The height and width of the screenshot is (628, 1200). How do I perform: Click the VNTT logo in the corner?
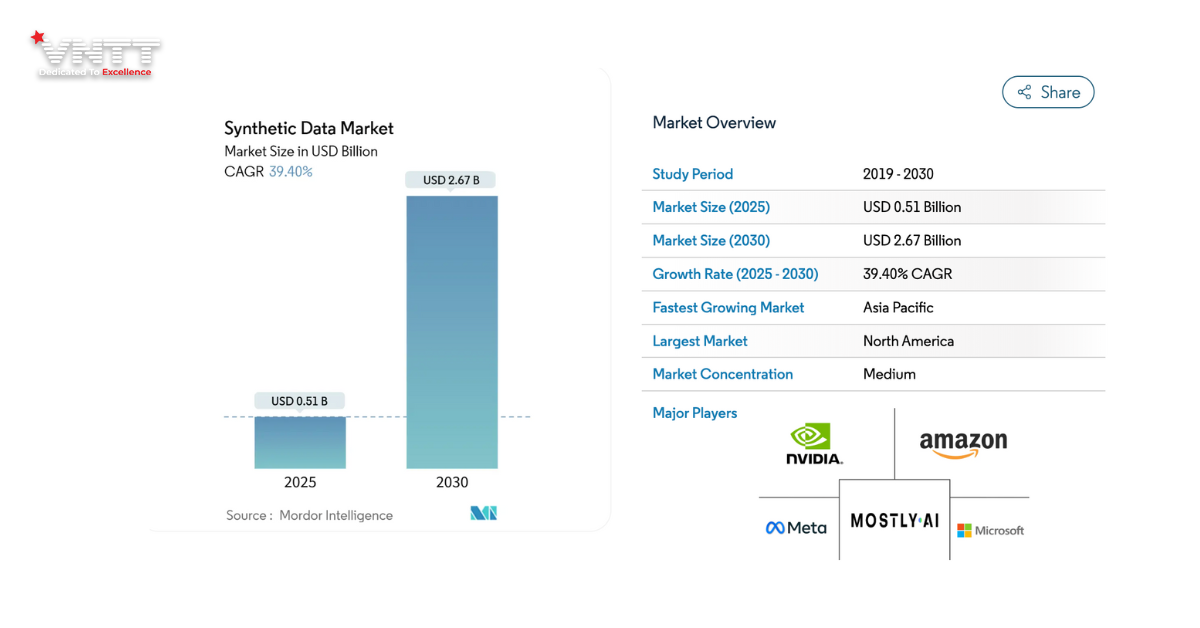click(95, 55)
